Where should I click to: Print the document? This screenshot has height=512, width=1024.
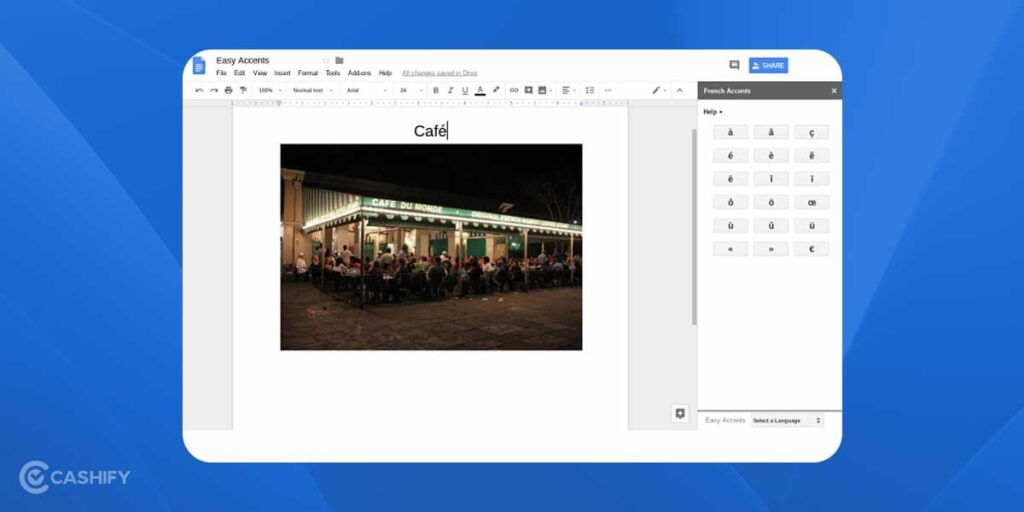pos(228,90)
